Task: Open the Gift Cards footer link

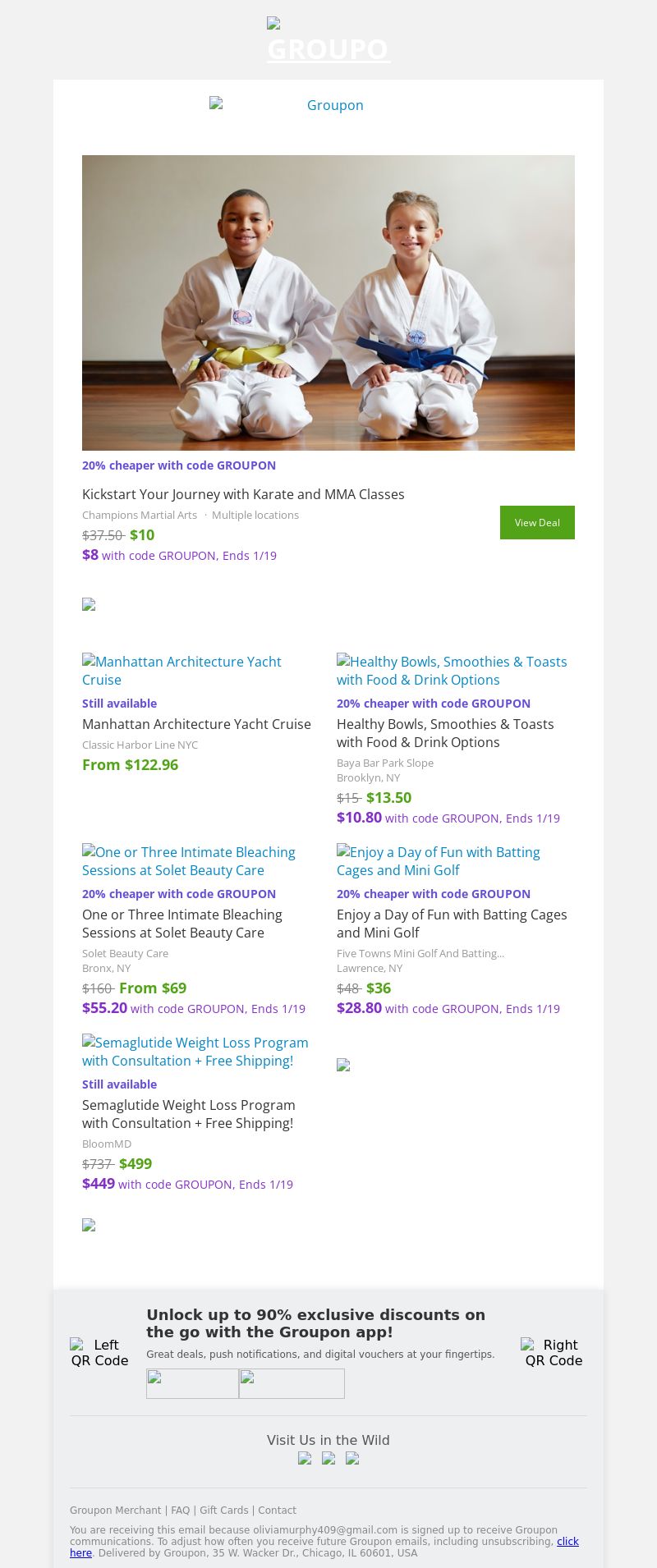Action: click(223, 1511)
